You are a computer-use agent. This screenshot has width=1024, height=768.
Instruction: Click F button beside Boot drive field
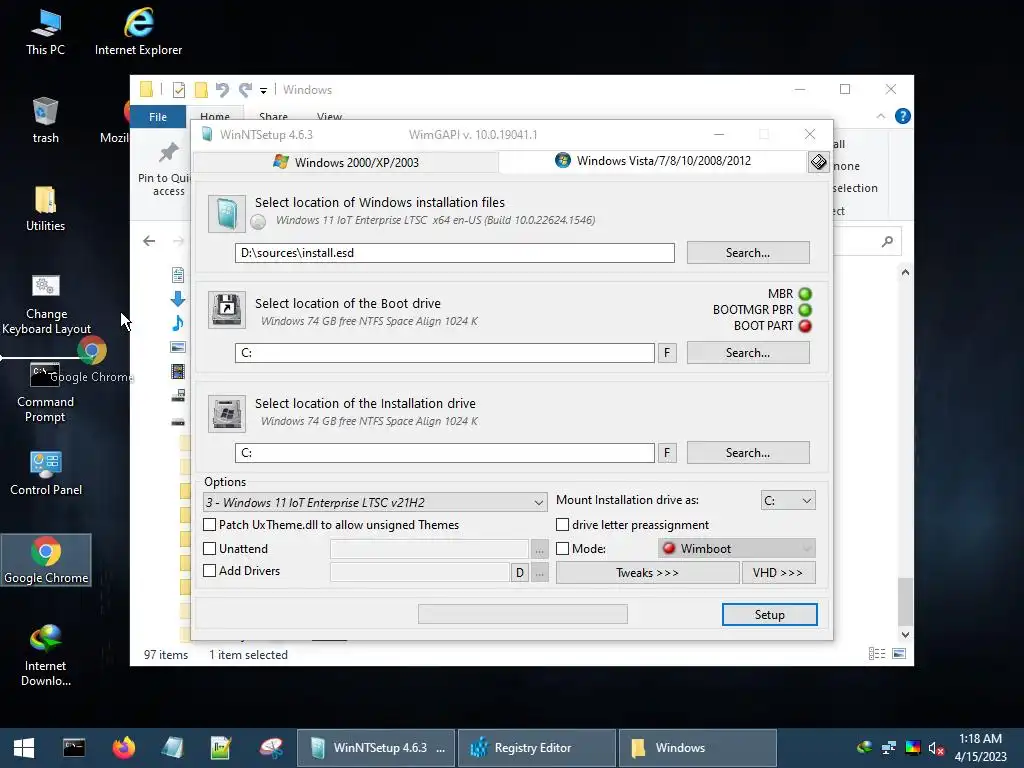pyautogui.click(x=667, y=353)
